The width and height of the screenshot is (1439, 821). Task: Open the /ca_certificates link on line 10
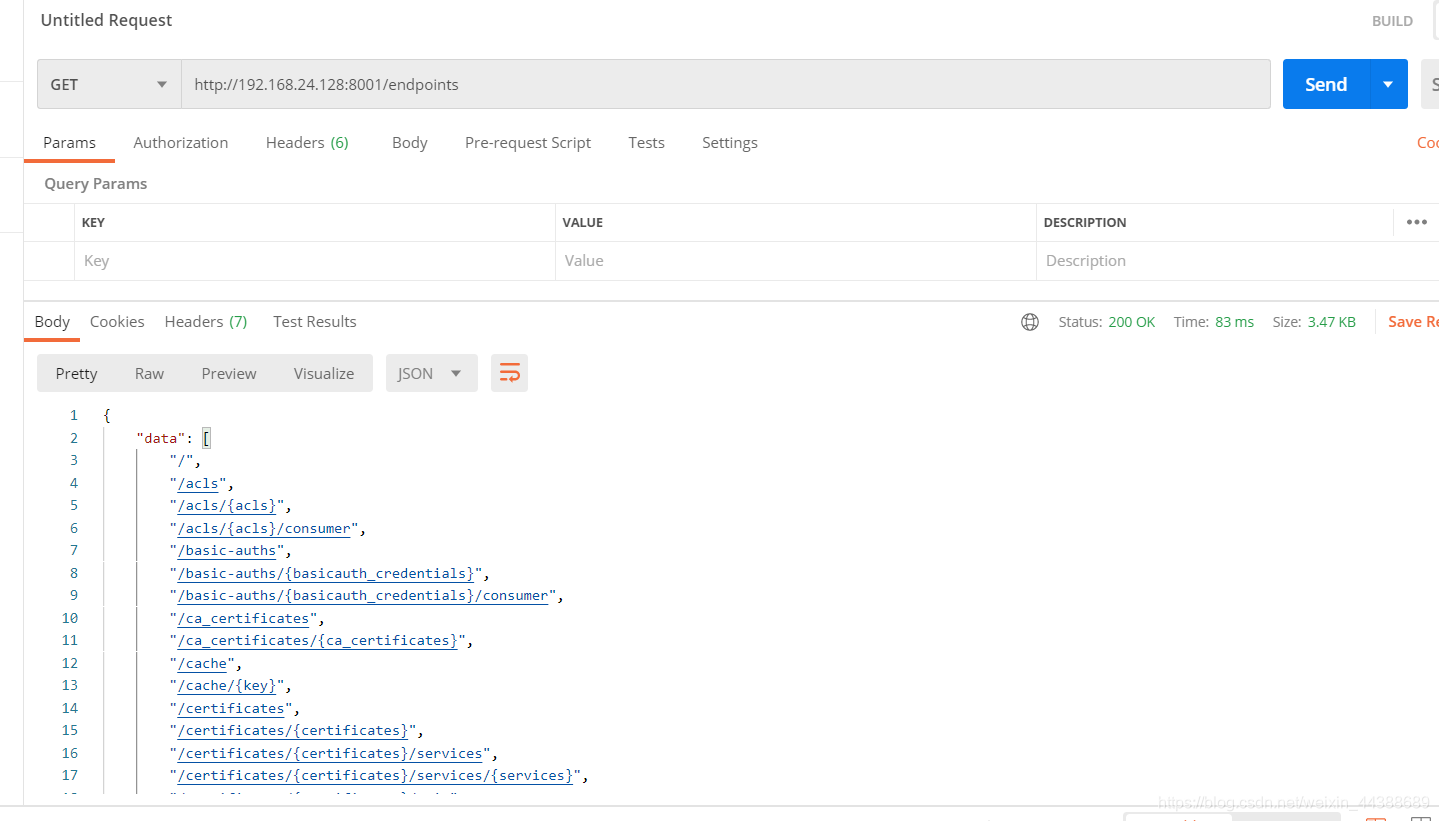point(243,618)
